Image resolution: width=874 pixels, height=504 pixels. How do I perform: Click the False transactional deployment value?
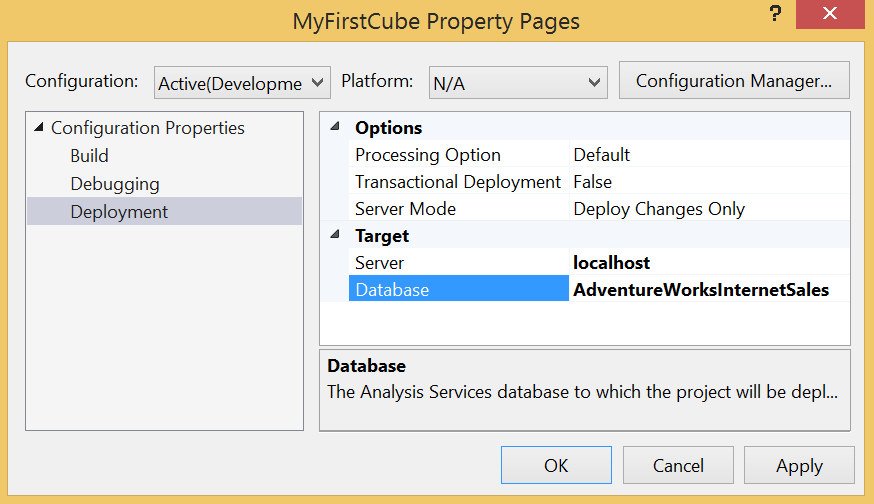593,182
